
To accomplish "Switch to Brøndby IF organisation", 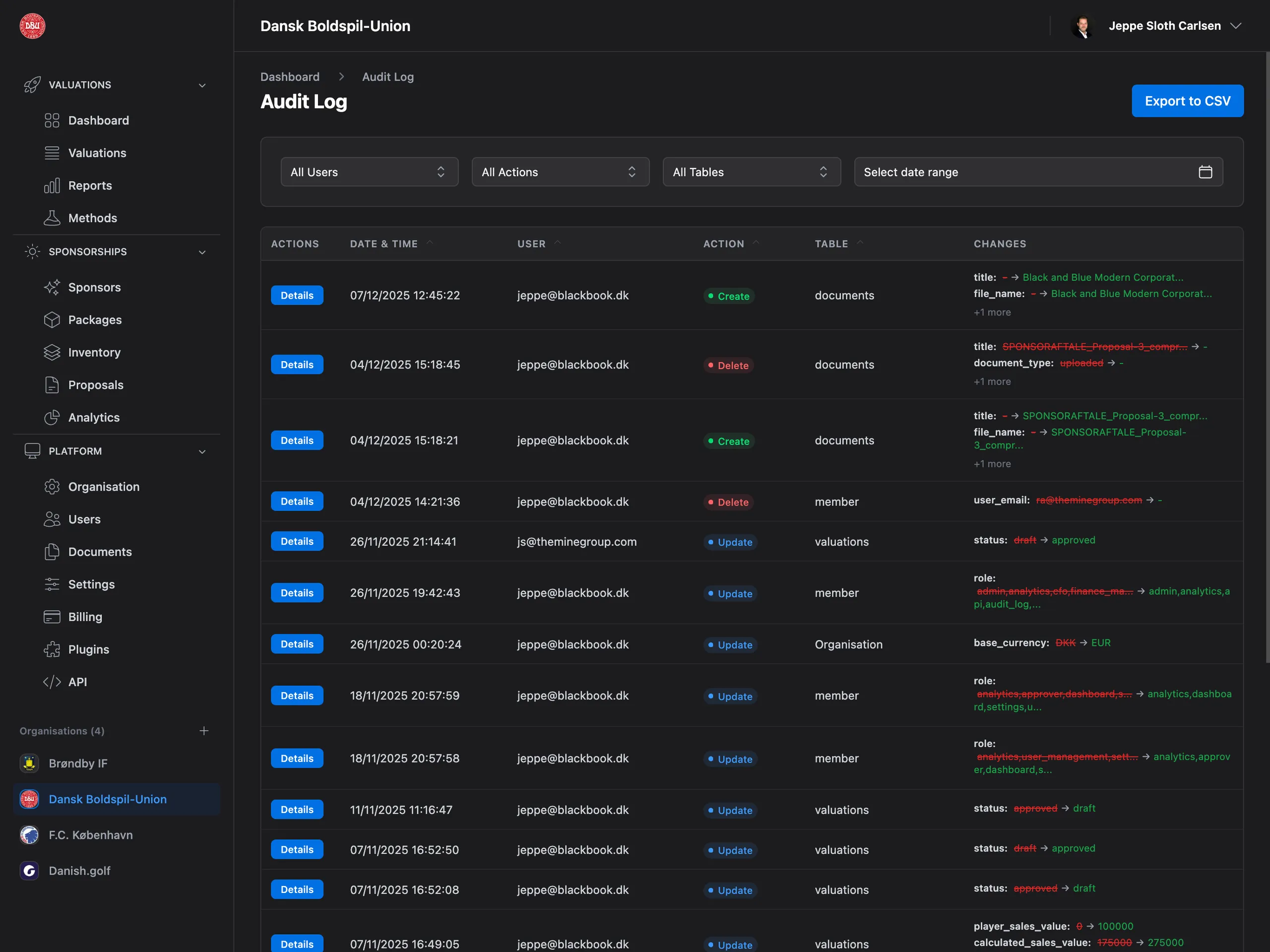I will [117, 763].
